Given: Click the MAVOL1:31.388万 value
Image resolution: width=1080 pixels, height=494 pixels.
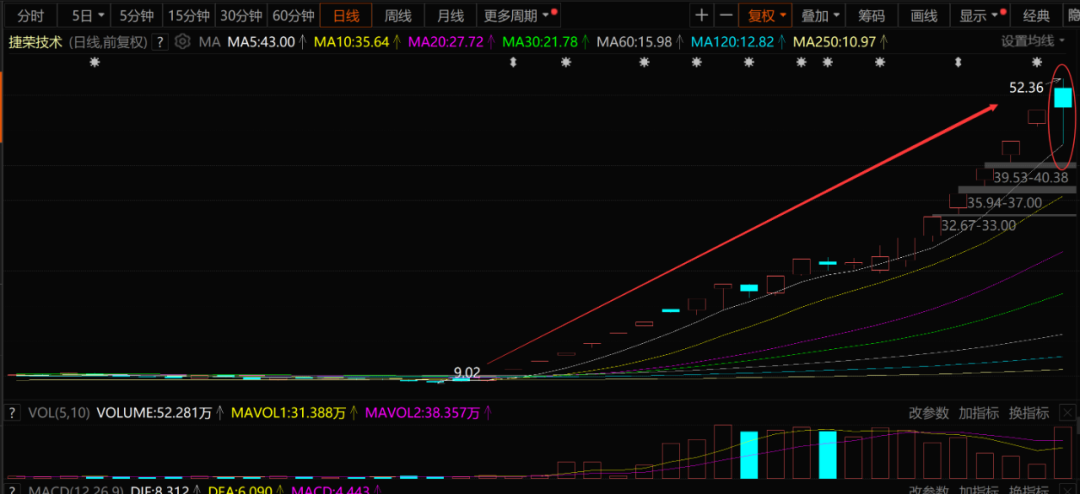Looking at the screenshot, I should pos(288,413).
